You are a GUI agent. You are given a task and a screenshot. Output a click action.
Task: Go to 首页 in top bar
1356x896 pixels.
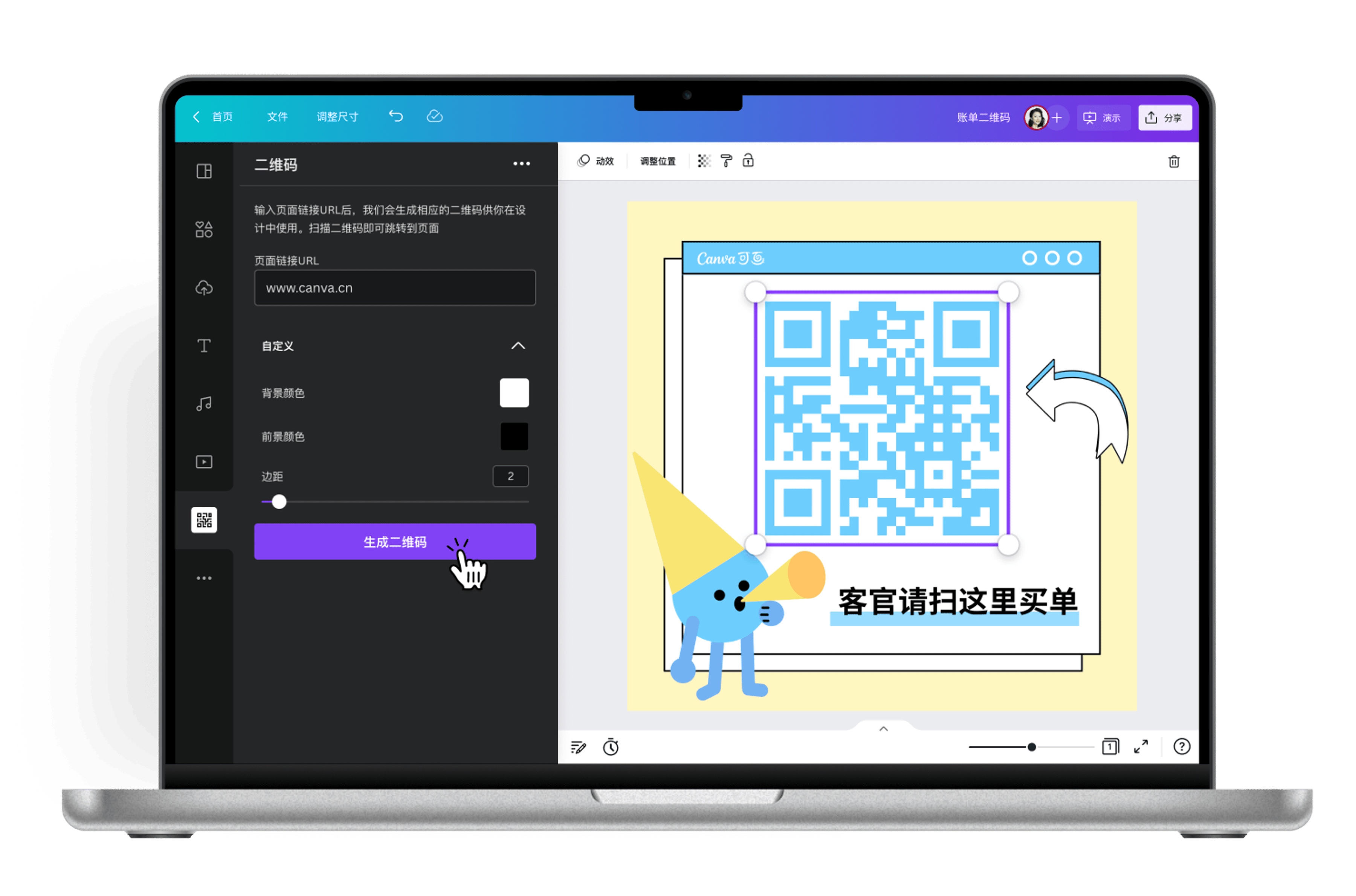pos(222,117)
